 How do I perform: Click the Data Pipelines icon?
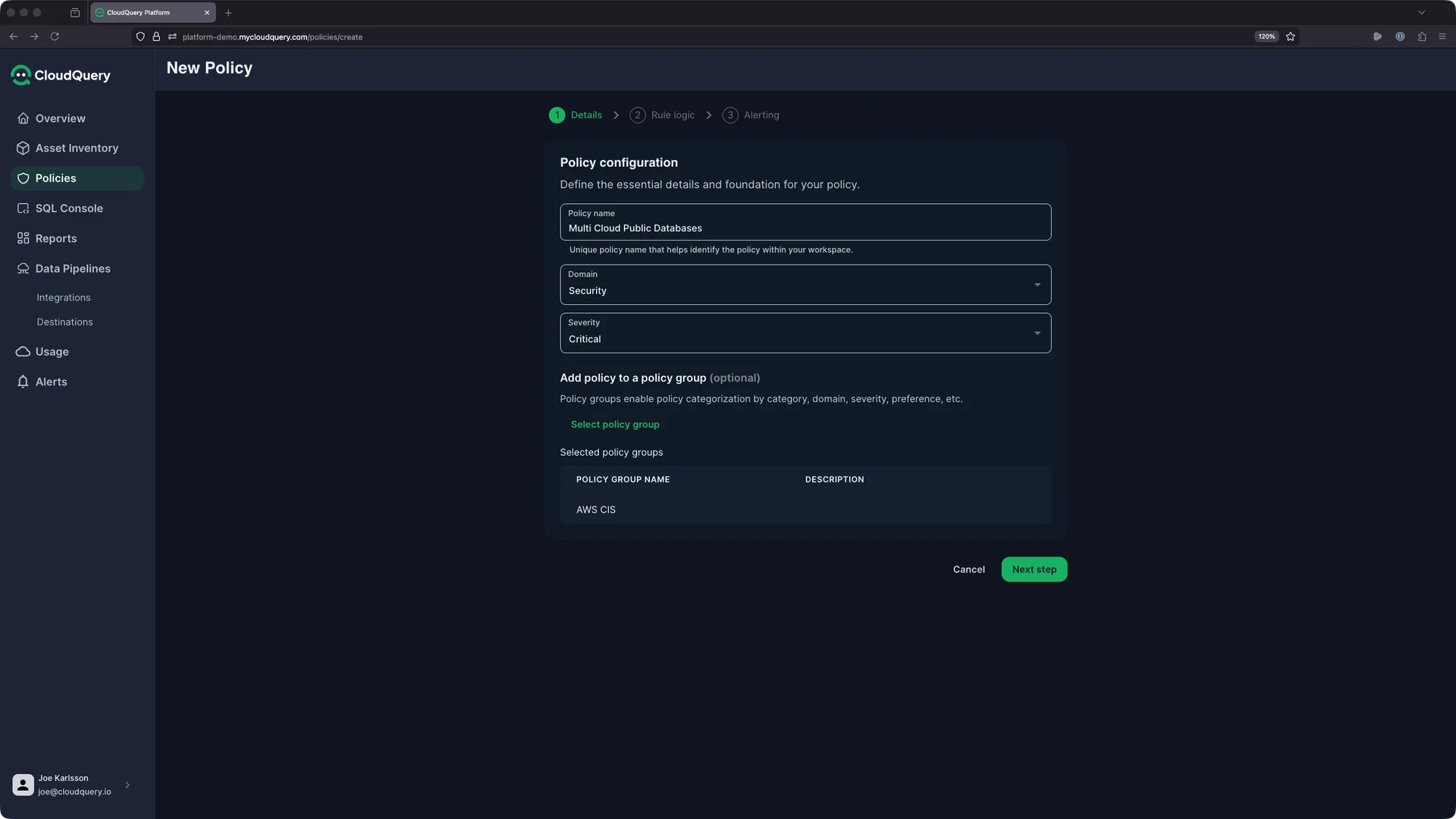24,268
